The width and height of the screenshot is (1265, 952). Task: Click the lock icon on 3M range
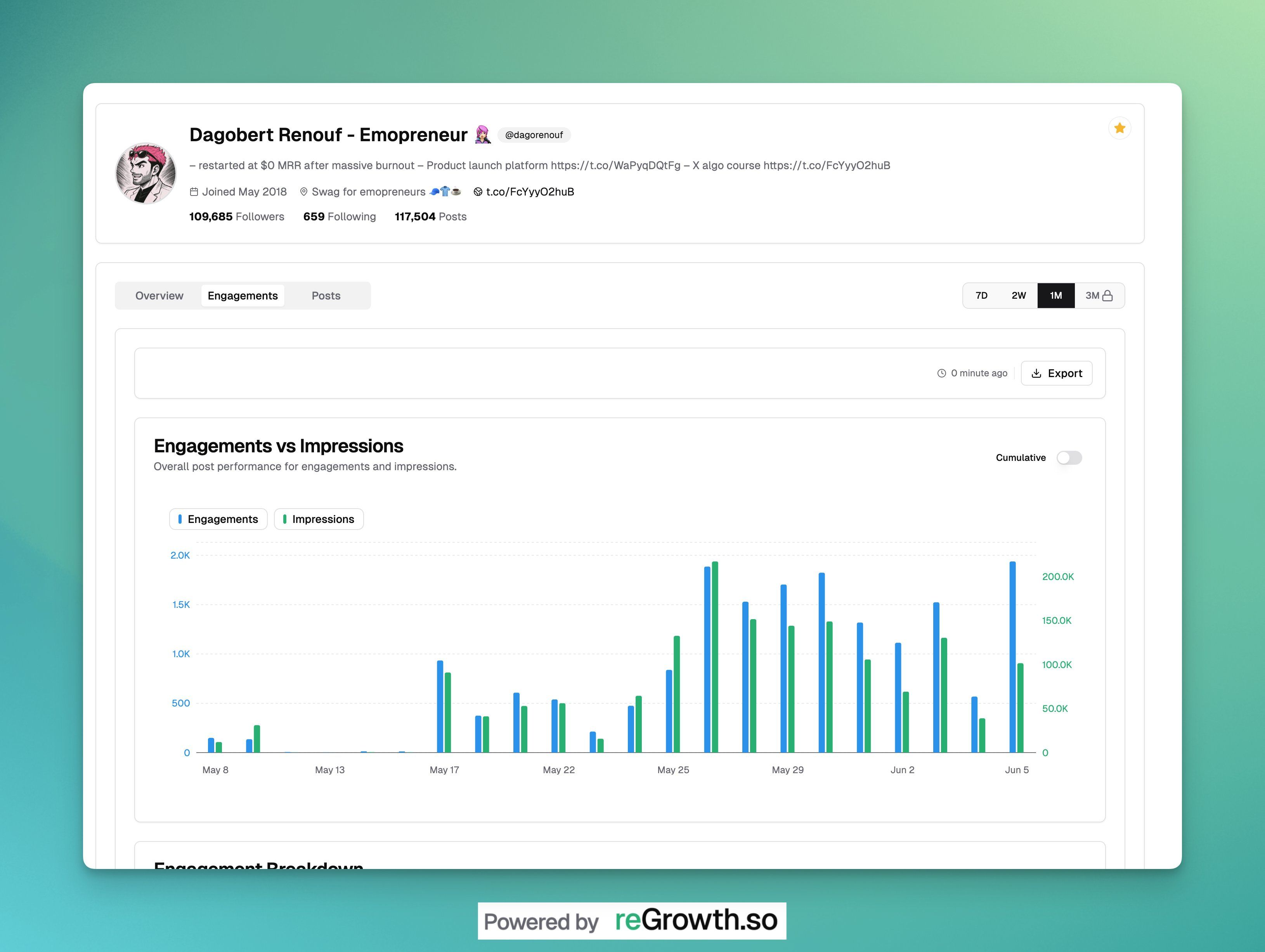tap(1108, 296)
